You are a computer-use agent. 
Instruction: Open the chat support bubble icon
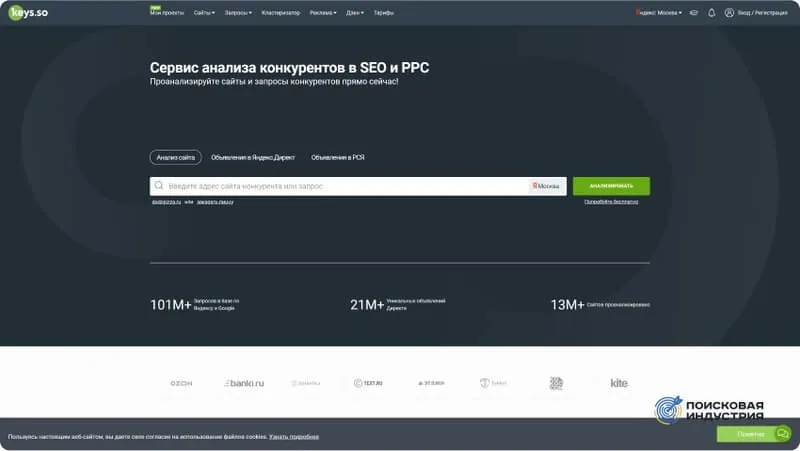782,434
